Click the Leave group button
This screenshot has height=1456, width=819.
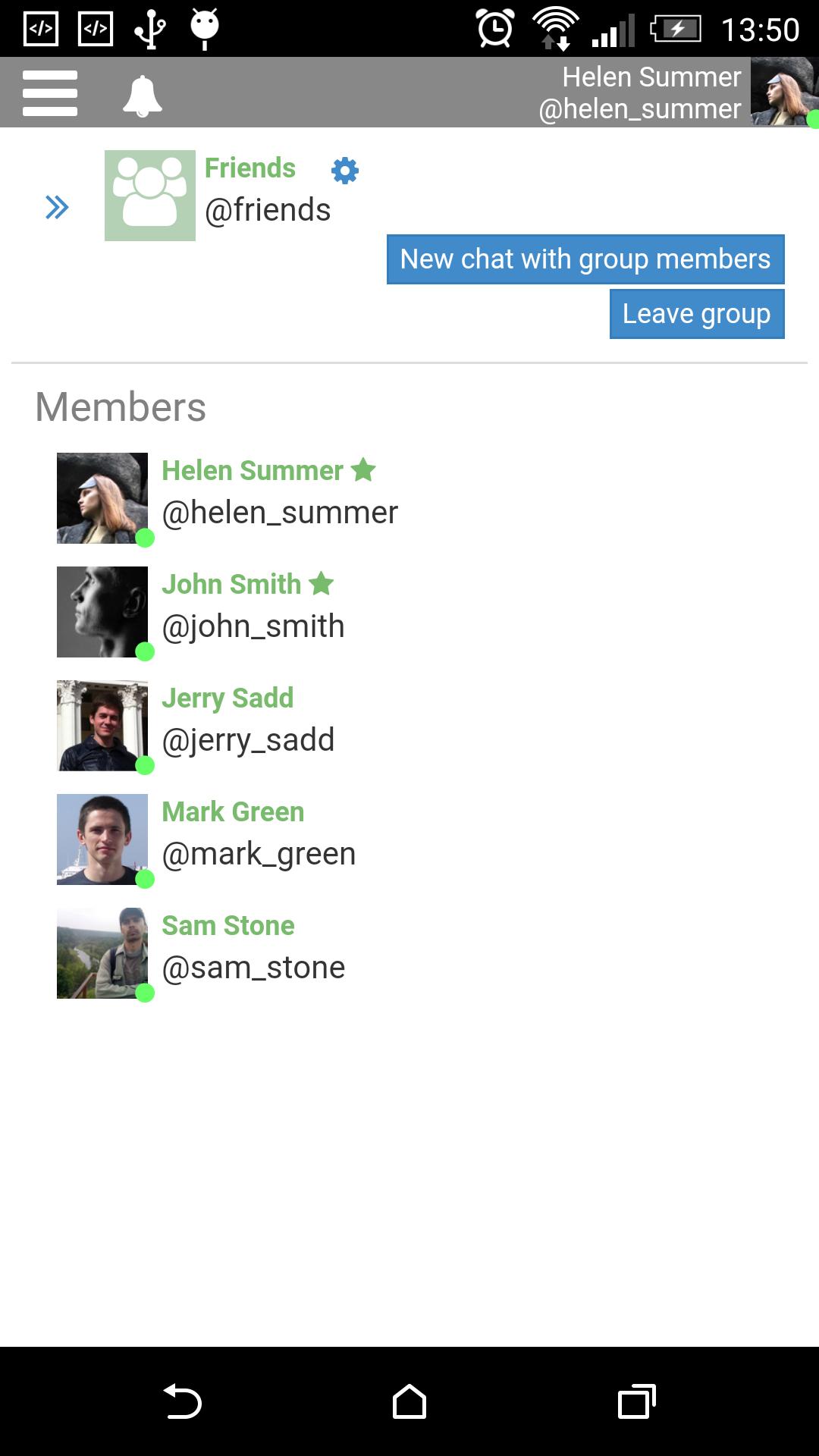click(697, 314)
